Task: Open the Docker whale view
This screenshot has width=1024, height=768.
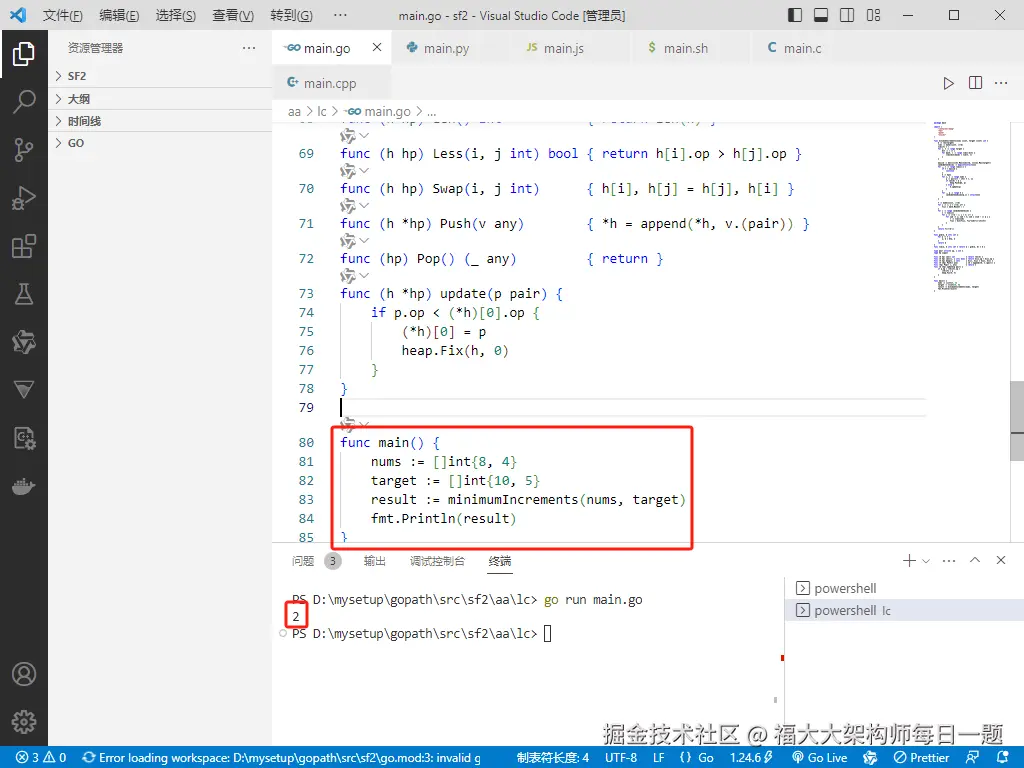Action: point(24,487)
